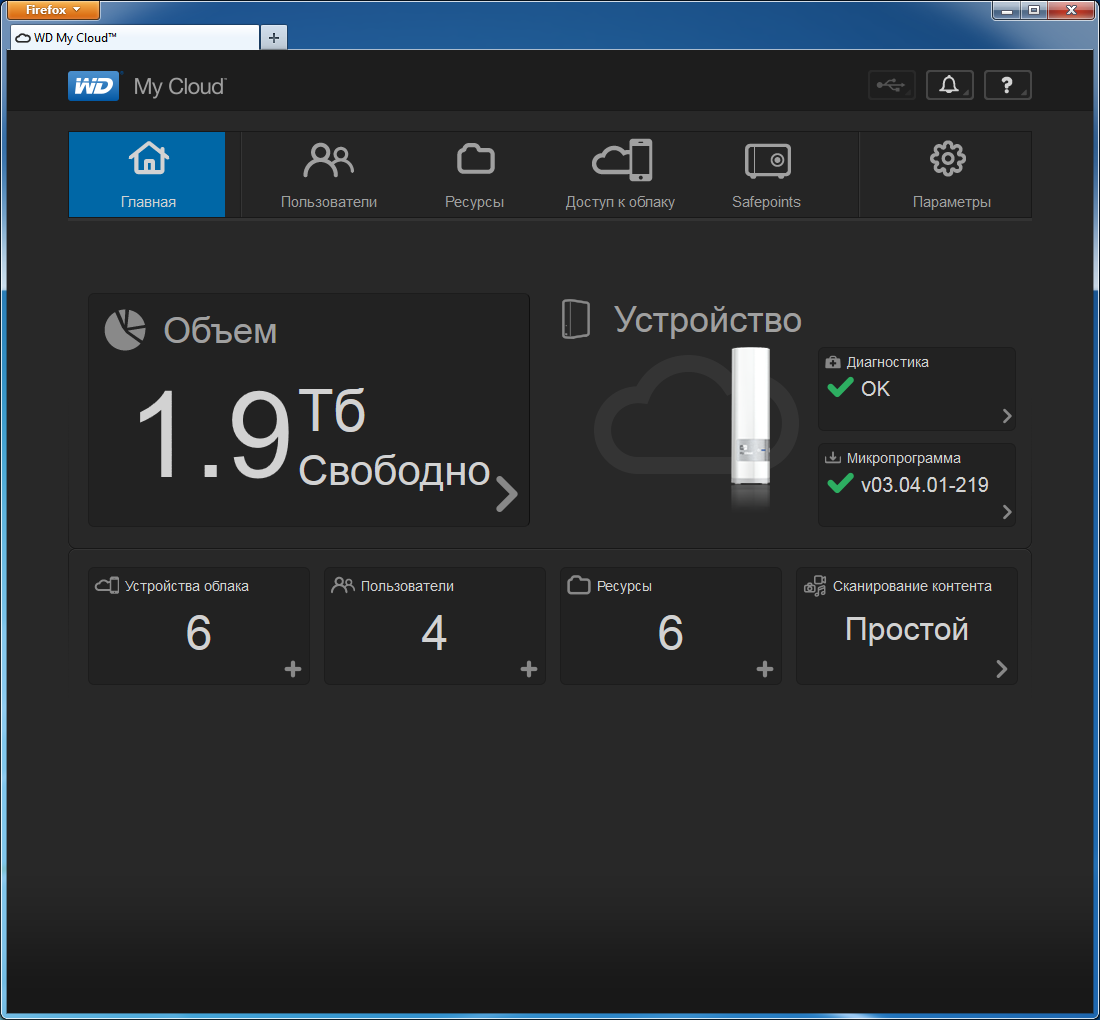The image size is (1100, 1020).
Task: Click the WD logo
Action: click(94, 86)
